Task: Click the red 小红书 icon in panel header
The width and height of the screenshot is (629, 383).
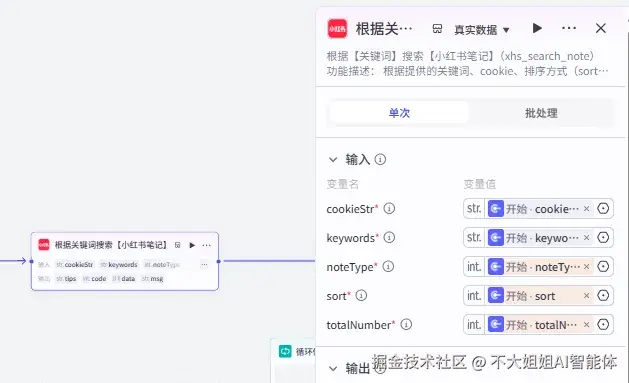Action: click(337, 29)
